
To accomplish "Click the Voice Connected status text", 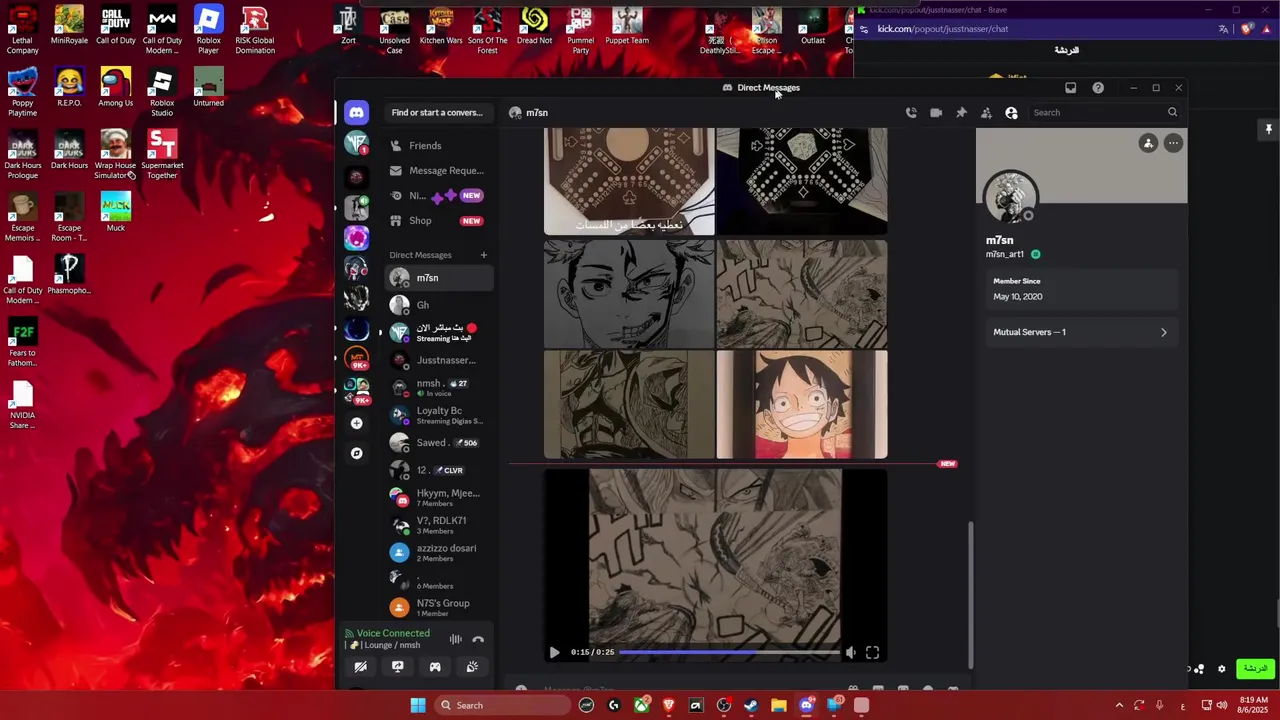I will (x=393, y=633).
